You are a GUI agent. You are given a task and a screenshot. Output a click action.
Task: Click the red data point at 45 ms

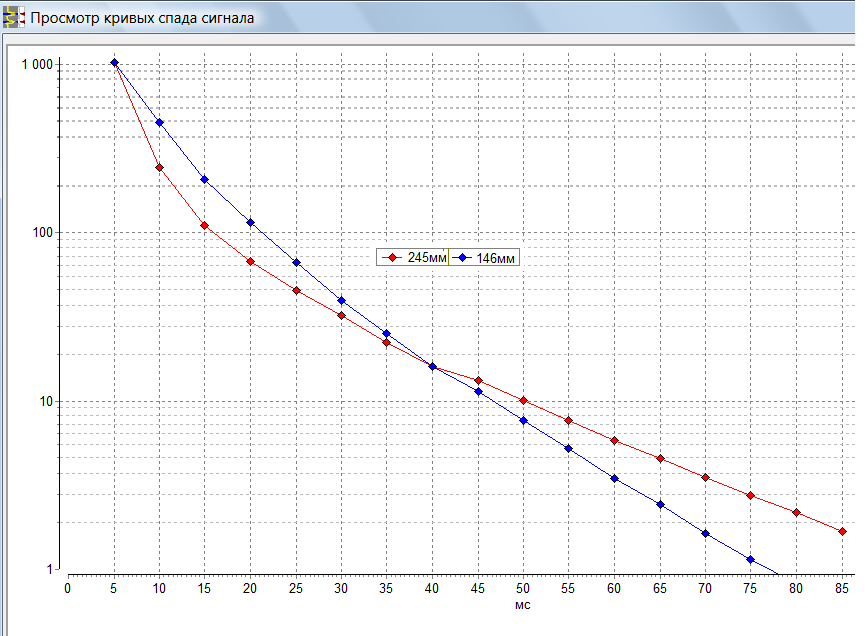click(478, 380)
